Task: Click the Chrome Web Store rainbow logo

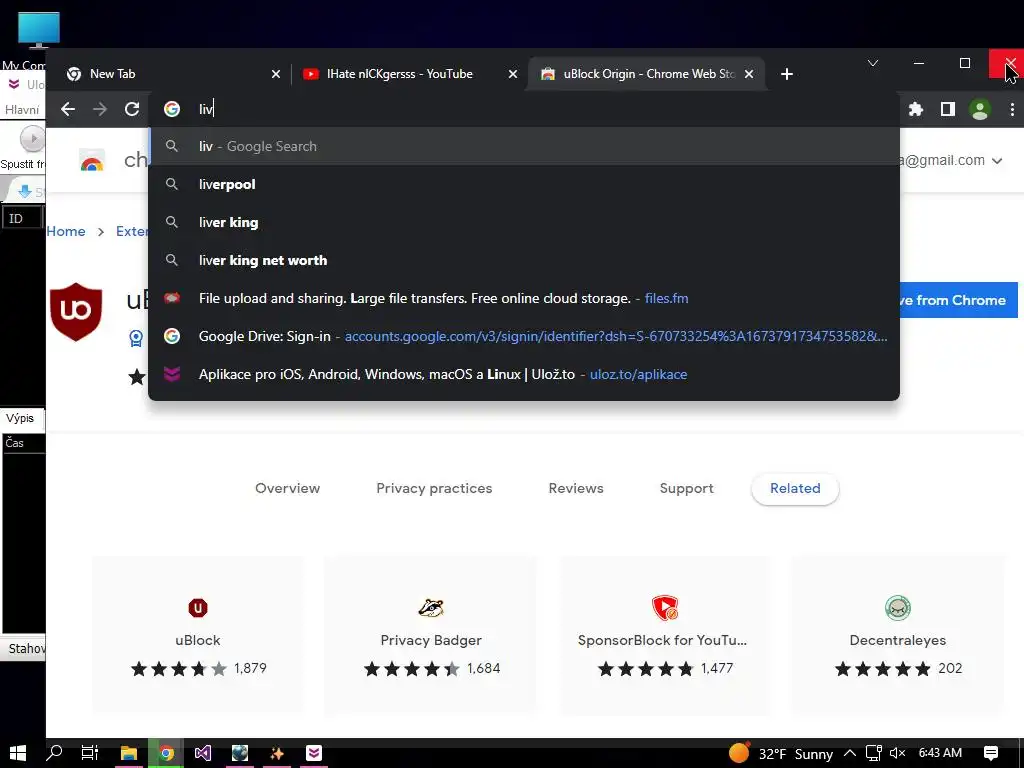Action: coord(92,160)
